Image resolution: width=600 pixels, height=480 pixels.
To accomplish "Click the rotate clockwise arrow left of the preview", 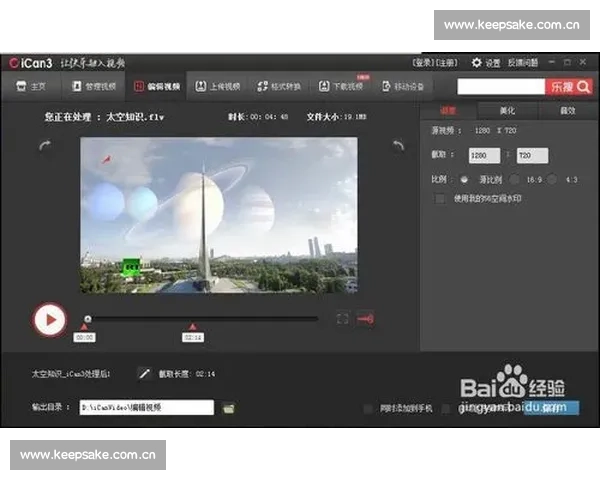I will point(45,146).
